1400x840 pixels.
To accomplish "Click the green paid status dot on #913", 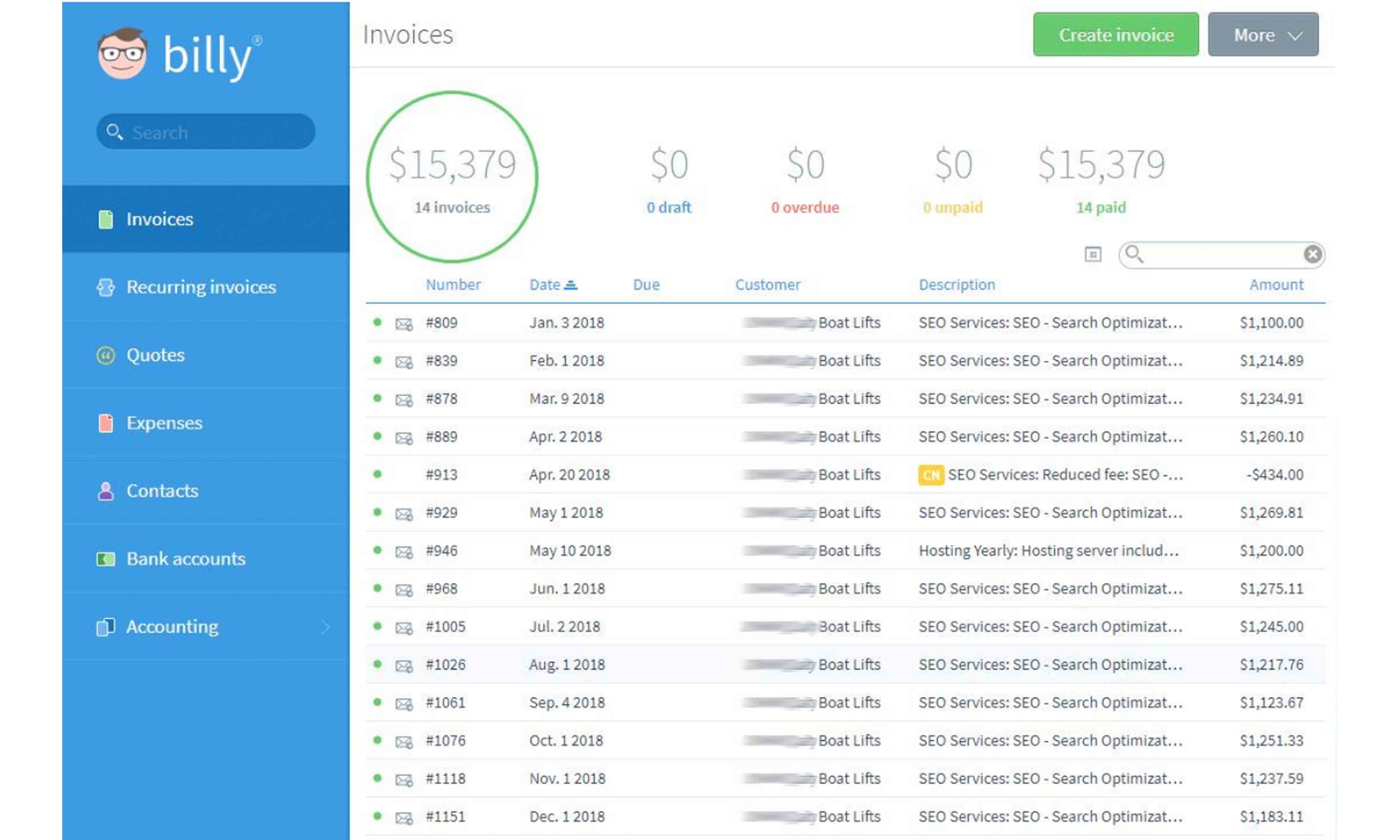I will (377, 474).
